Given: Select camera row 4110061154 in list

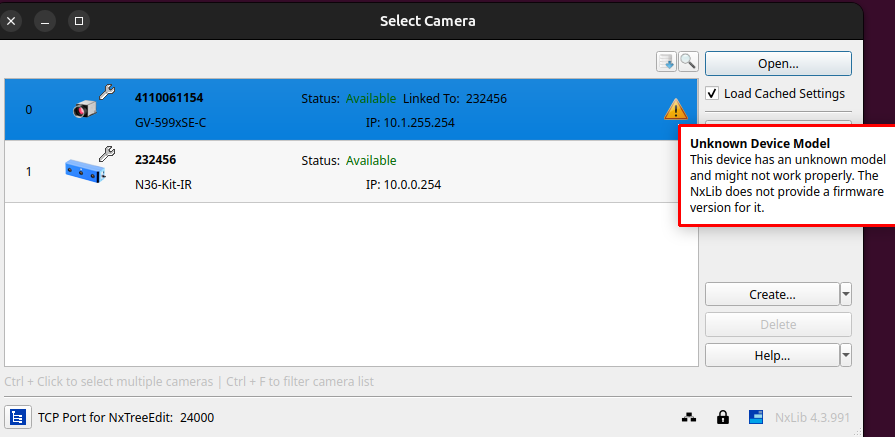Looking at the screenshot, I should click(350, 110).
